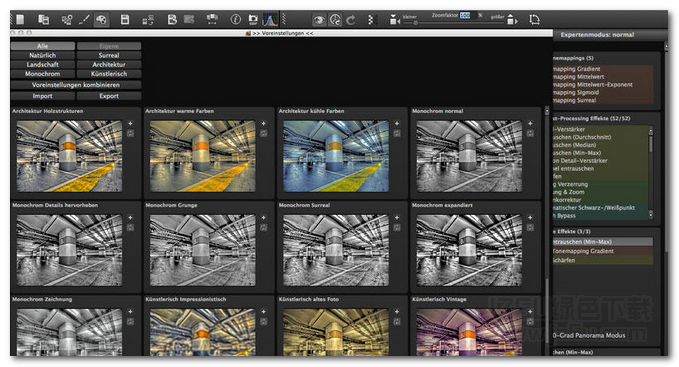679x367 pixels.
Task: Select 'Monochrom Details hervorheben' preset thumbnail
Action: click(x=69, y=250)
